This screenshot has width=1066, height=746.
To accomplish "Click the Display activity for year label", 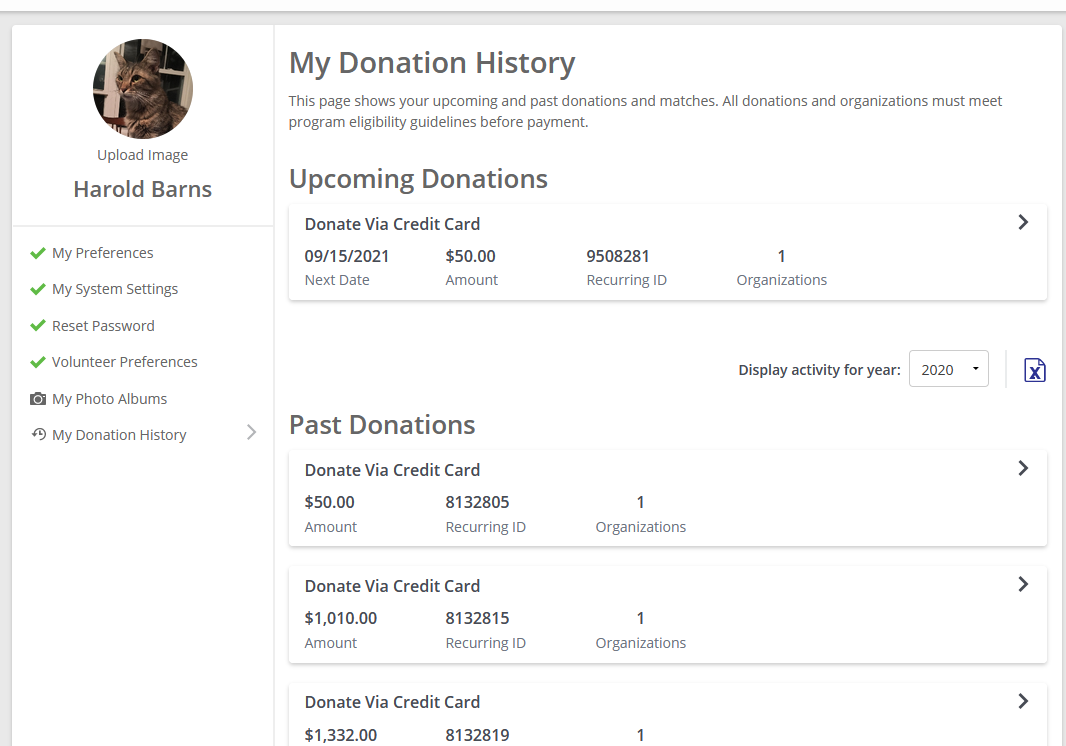I will (x=819, y=370).
